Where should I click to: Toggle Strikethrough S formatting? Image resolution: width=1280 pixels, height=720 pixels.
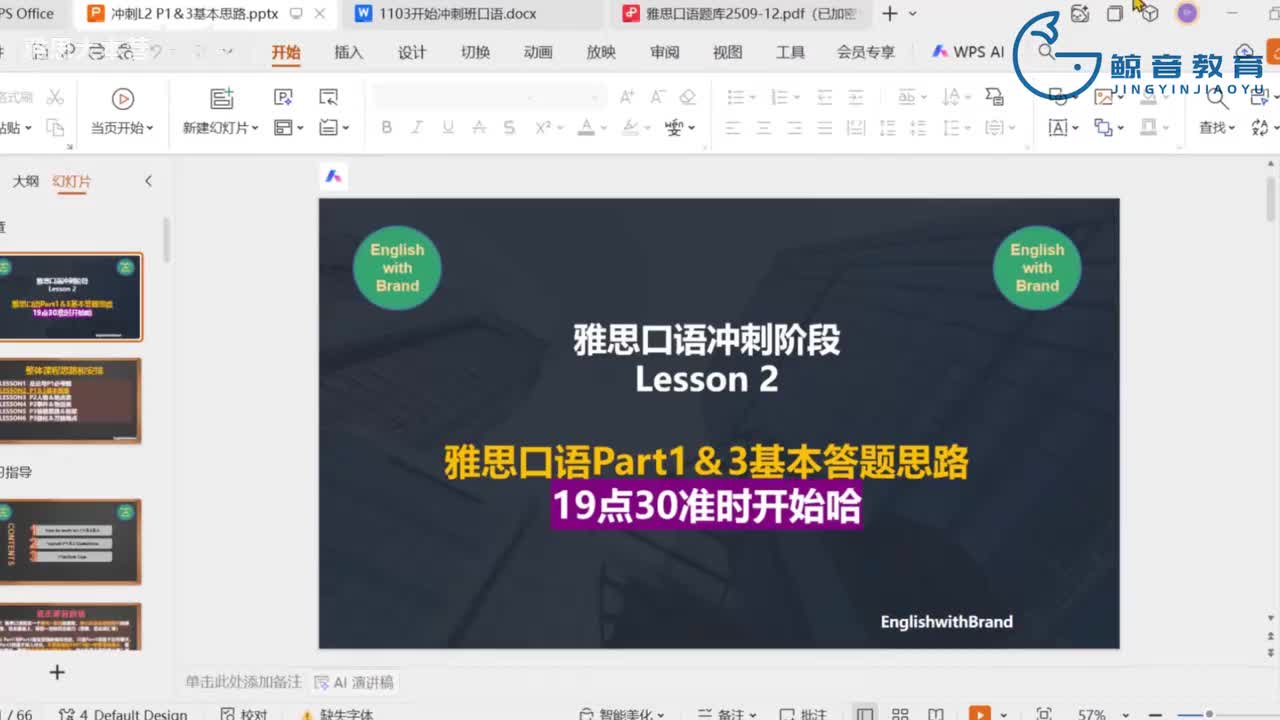509,128
